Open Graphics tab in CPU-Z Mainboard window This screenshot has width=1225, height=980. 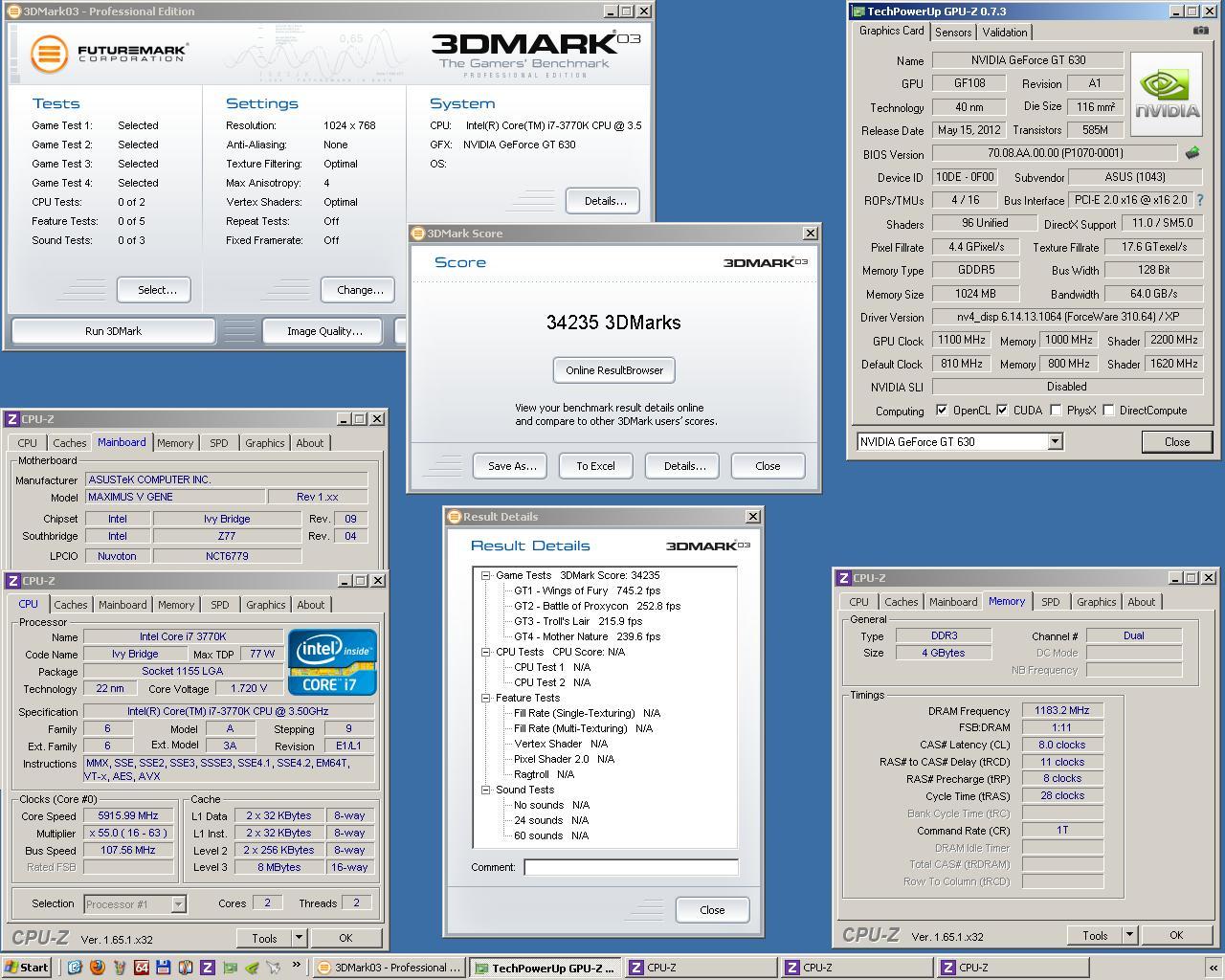pyautogui.click(x=264, y=443)
